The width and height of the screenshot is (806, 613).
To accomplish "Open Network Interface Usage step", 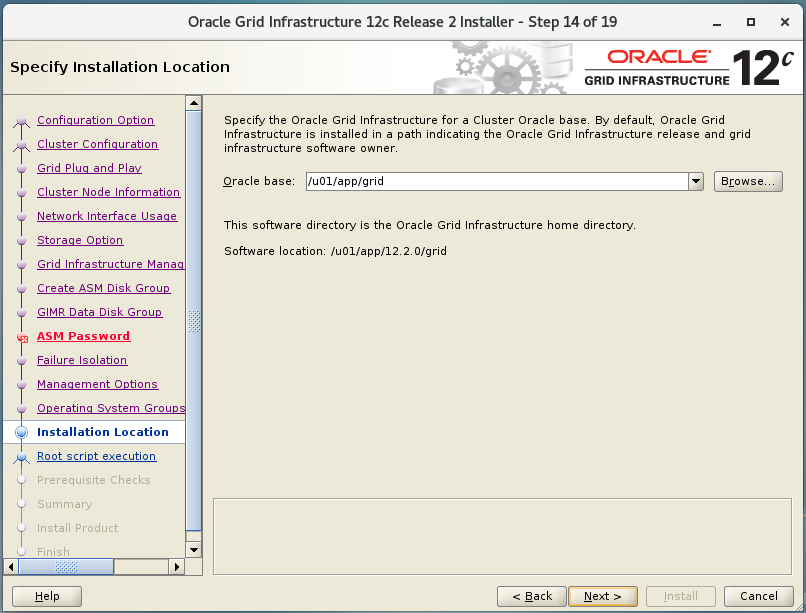I will tap(107, 216).
